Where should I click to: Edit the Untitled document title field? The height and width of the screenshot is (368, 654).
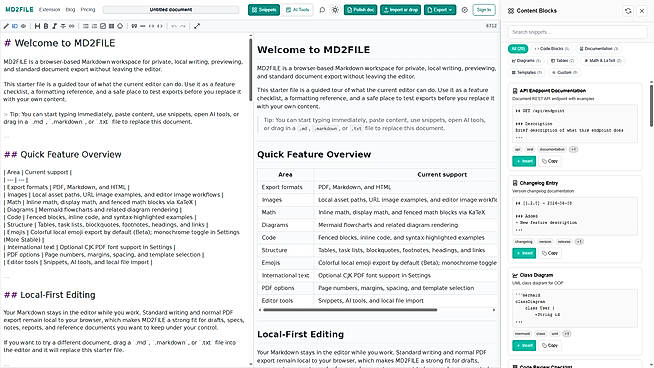171,10
